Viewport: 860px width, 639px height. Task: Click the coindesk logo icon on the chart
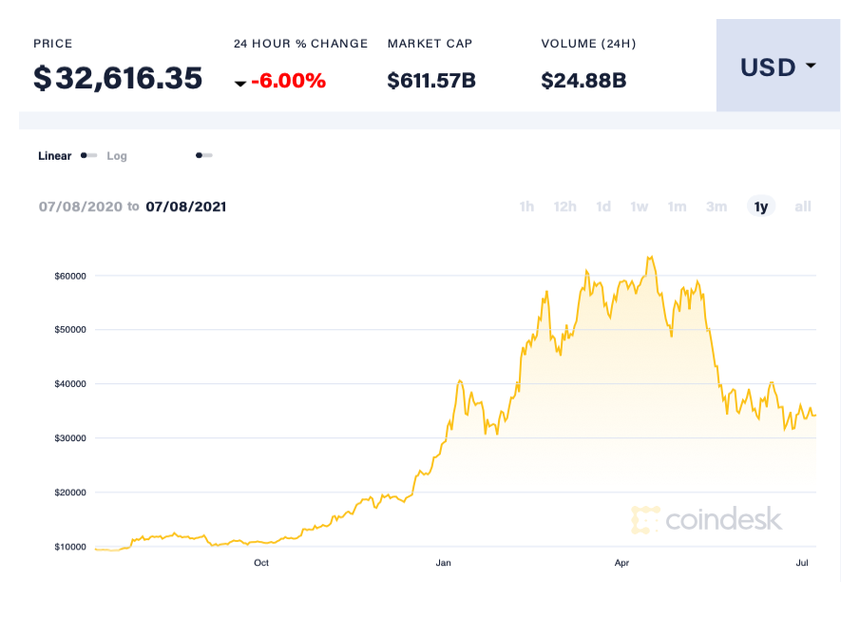coord(645,519)
